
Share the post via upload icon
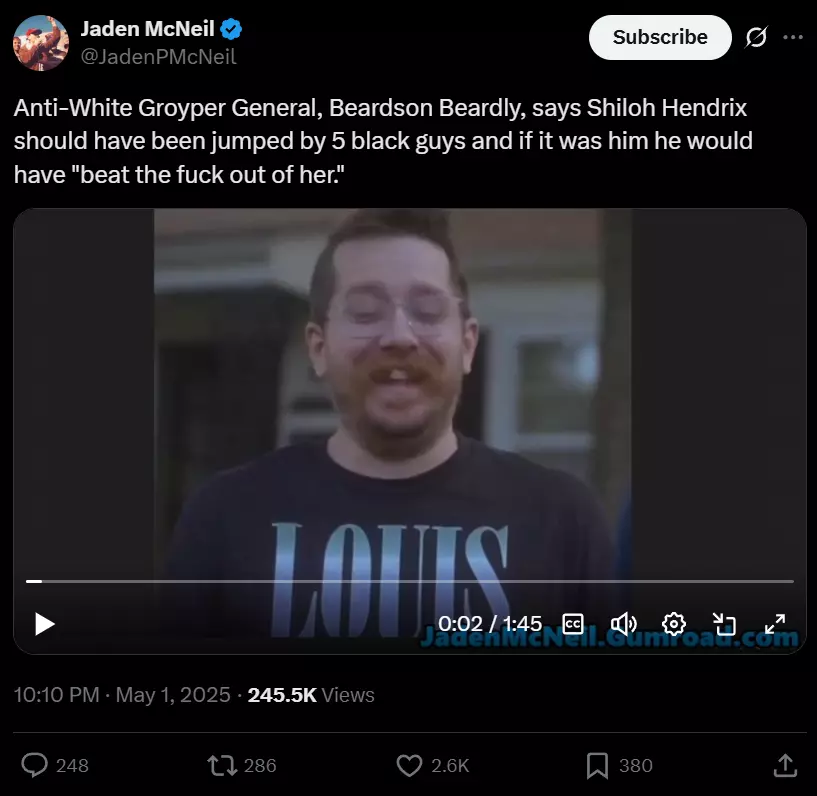pos(785,765)
